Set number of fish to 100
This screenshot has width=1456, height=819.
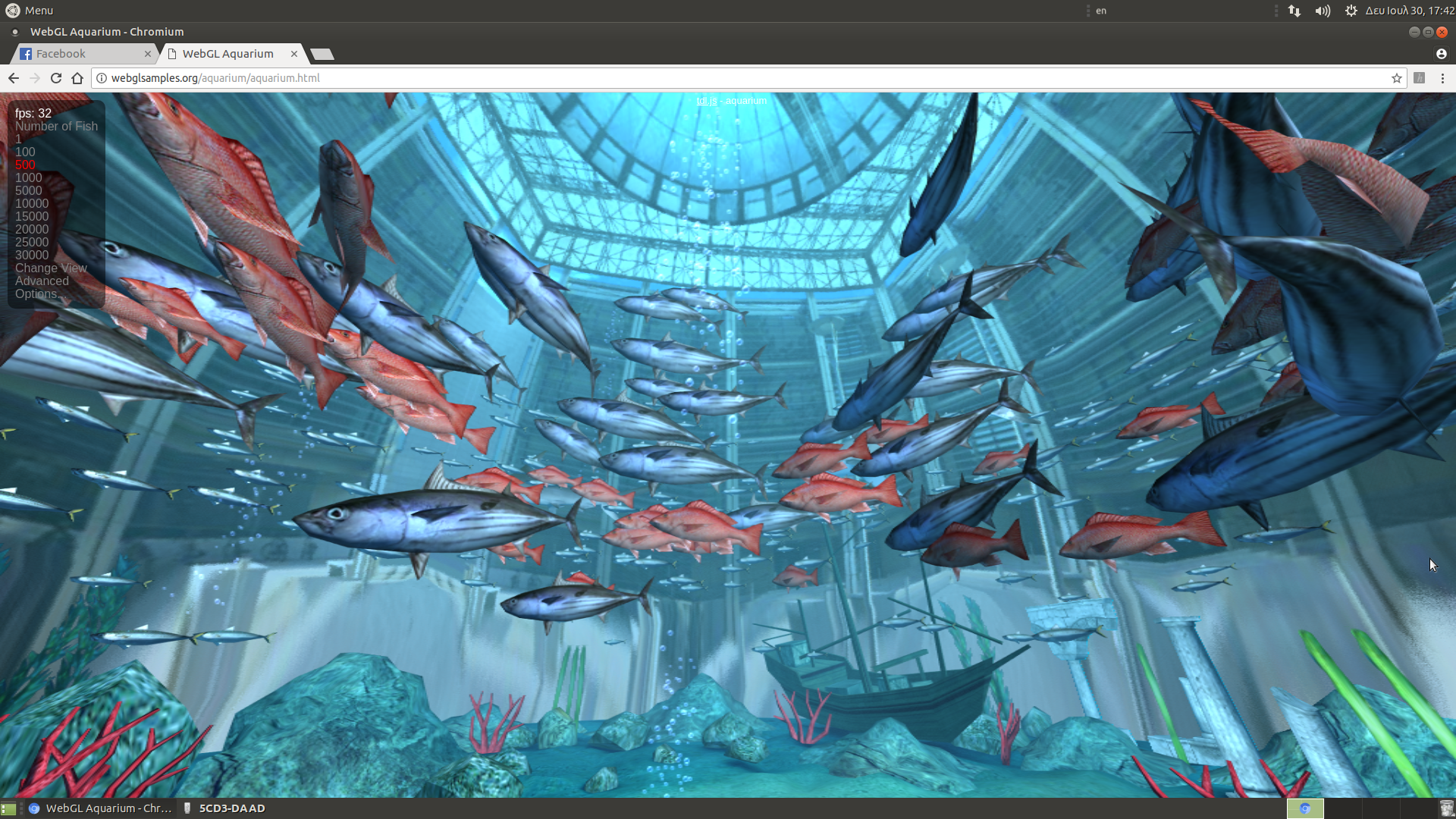25,152
